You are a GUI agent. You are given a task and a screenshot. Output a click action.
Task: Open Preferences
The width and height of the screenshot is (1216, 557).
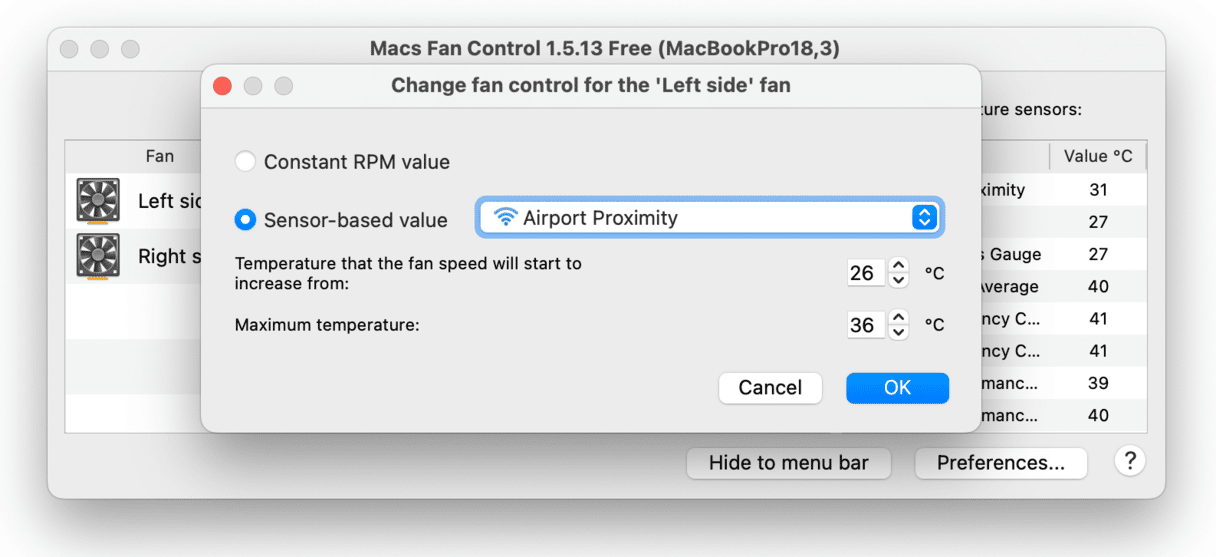point(1000,463)
